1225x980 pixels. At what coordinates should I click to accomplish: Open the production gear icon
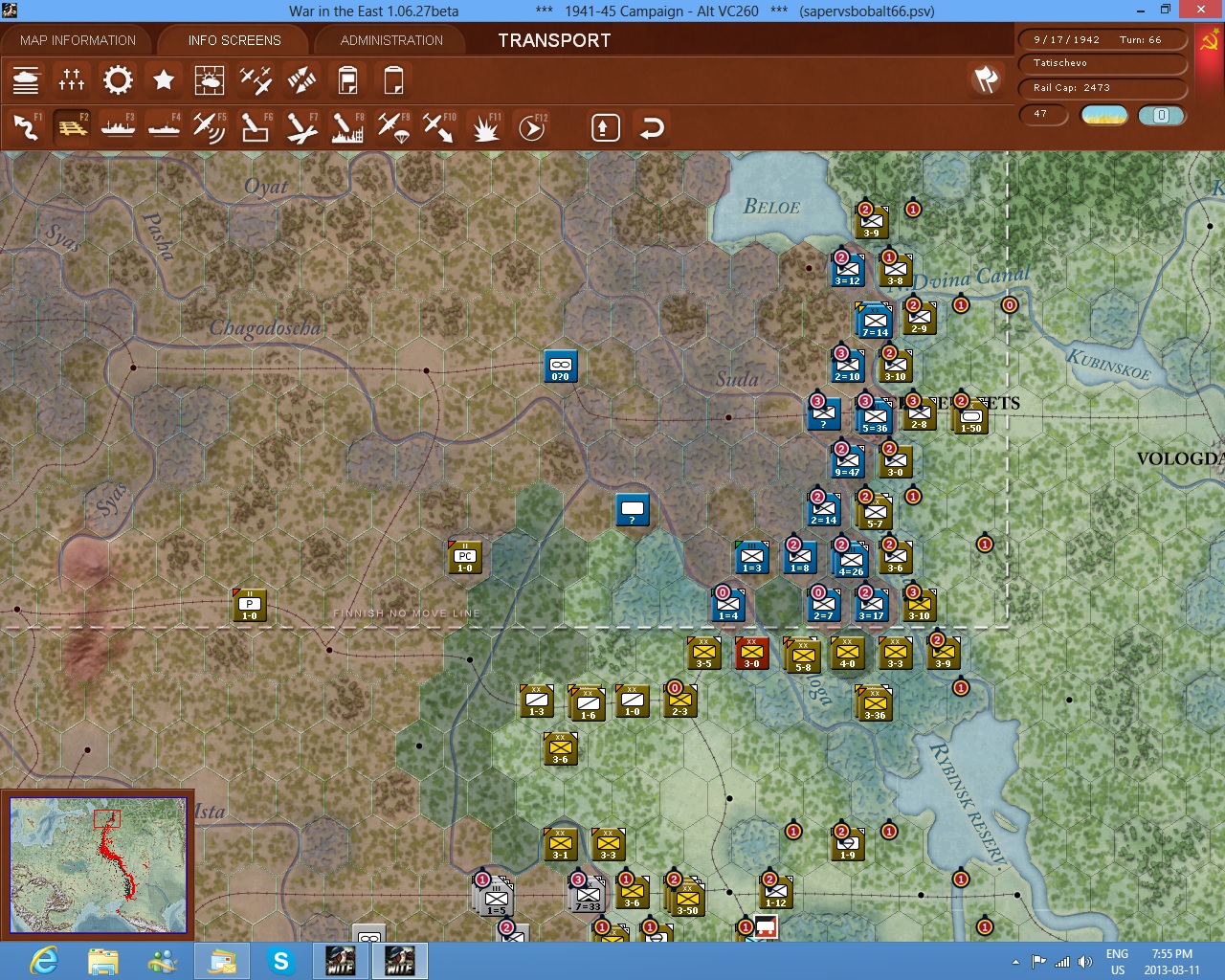(x=118, y=80)
